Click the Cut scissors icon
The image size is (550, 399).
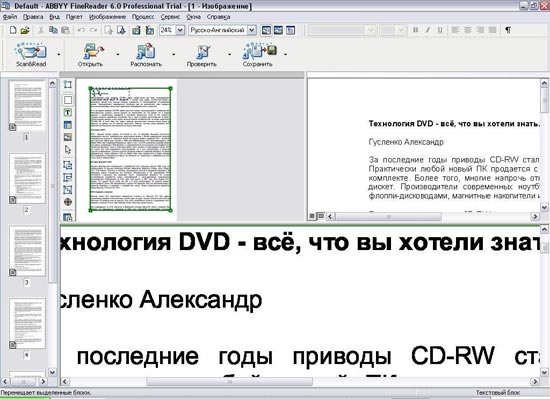41,30
